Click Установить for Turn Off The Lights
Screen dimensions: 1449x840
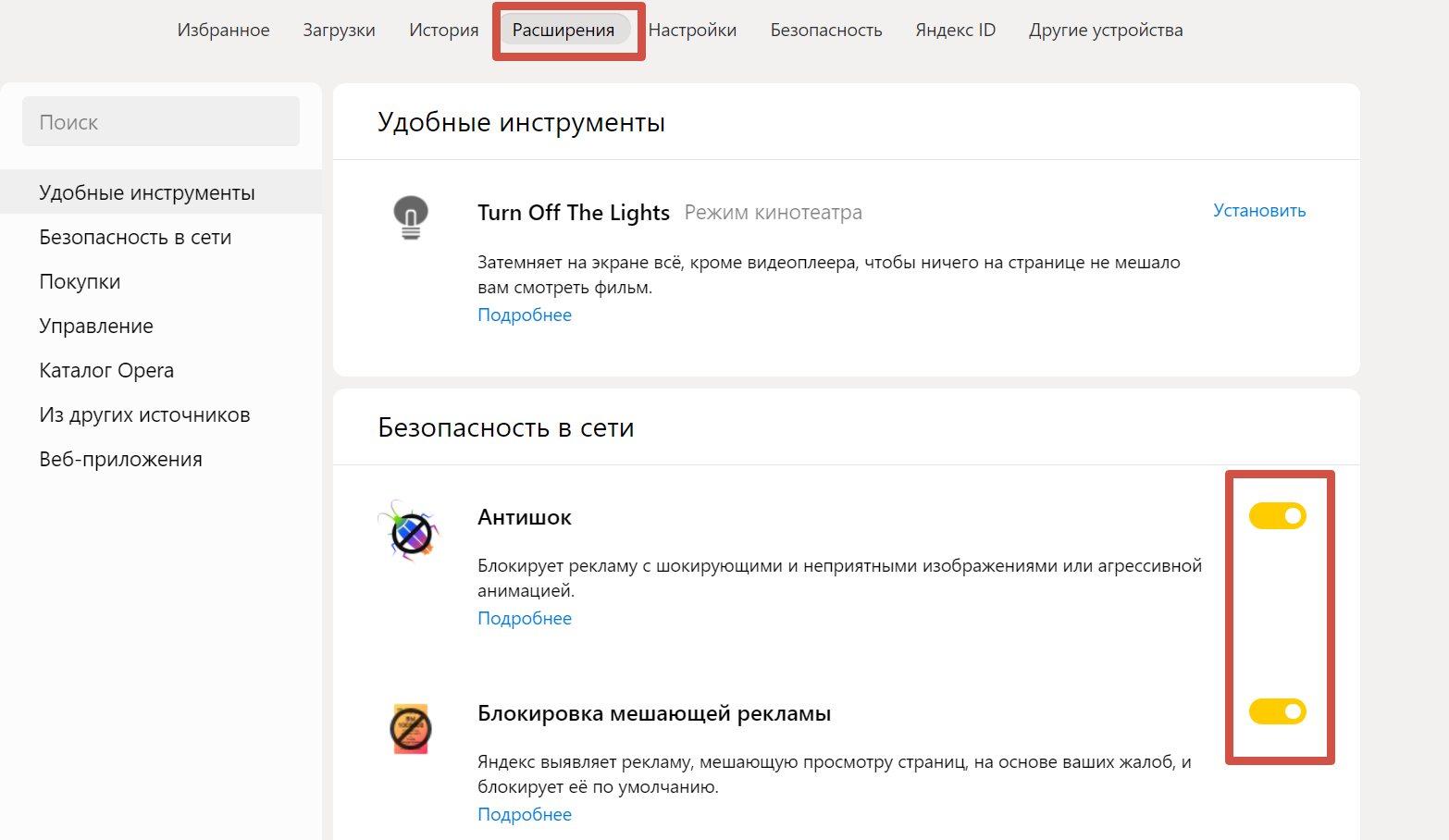pos(1258,211)
